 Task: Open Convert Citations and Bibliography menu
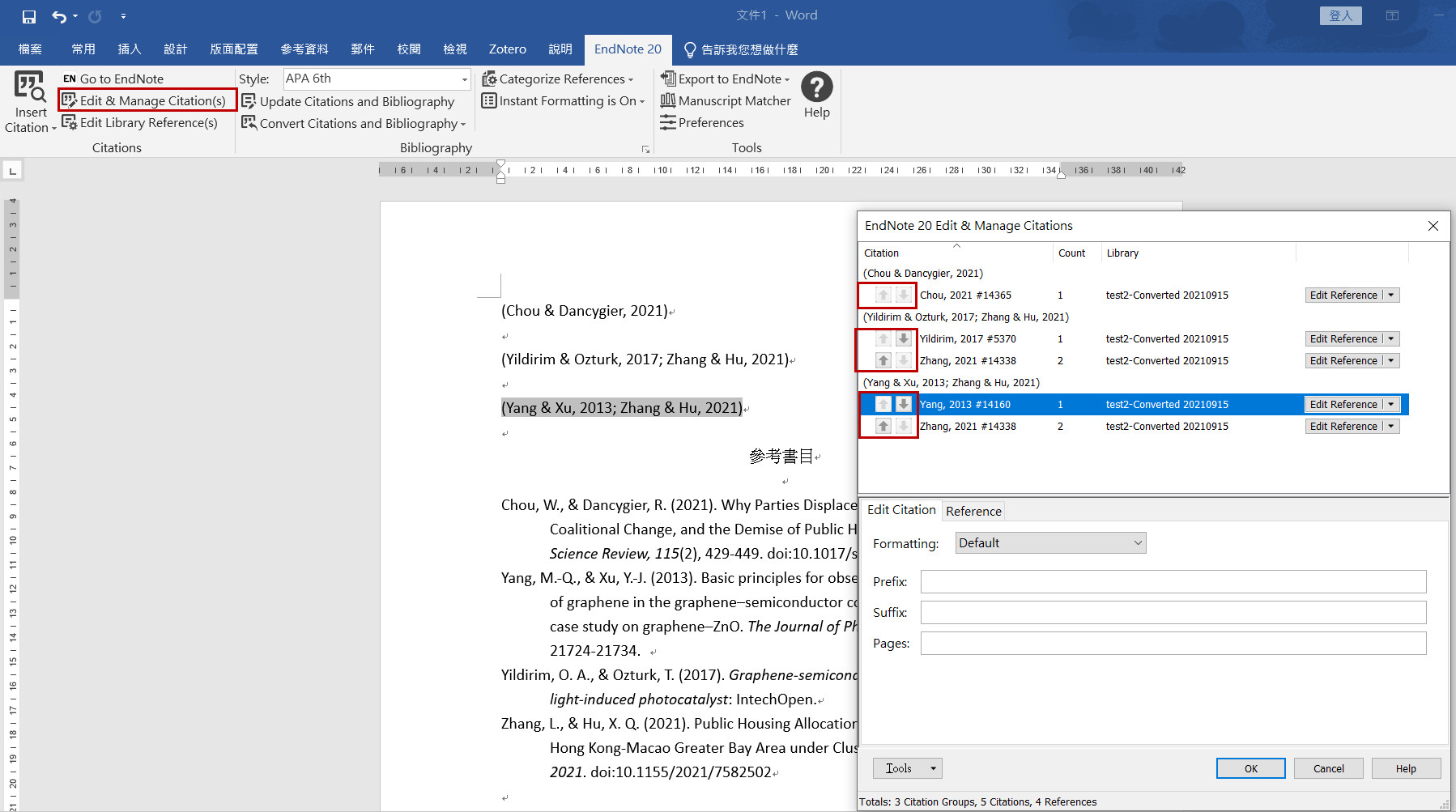point(354,123)
